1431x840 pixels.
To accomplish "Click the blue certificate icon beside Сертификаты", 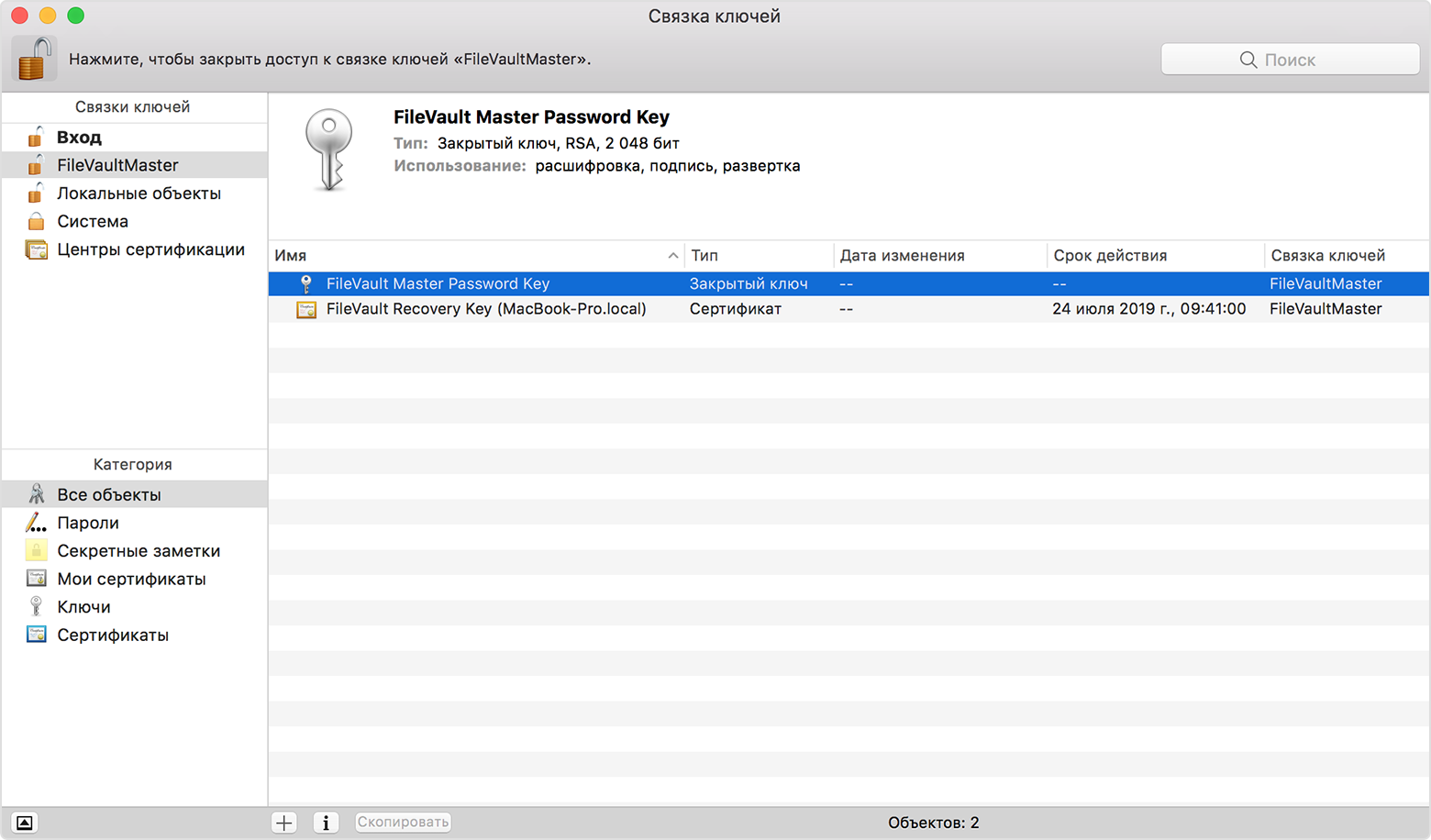I will tap(37, 635).
